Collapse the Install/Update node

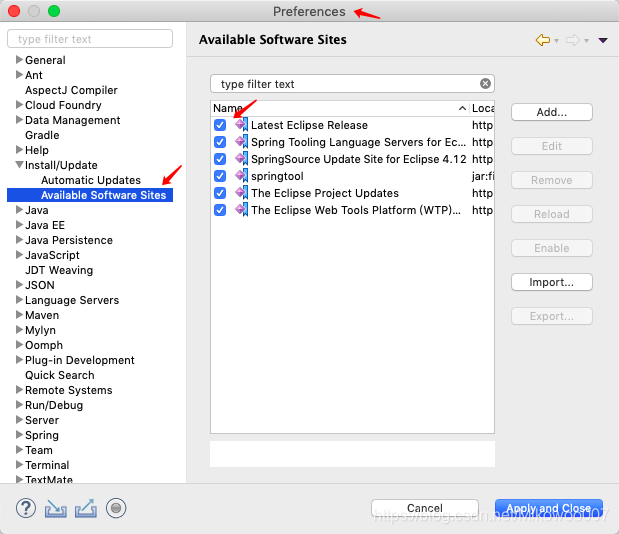point(19,165)
